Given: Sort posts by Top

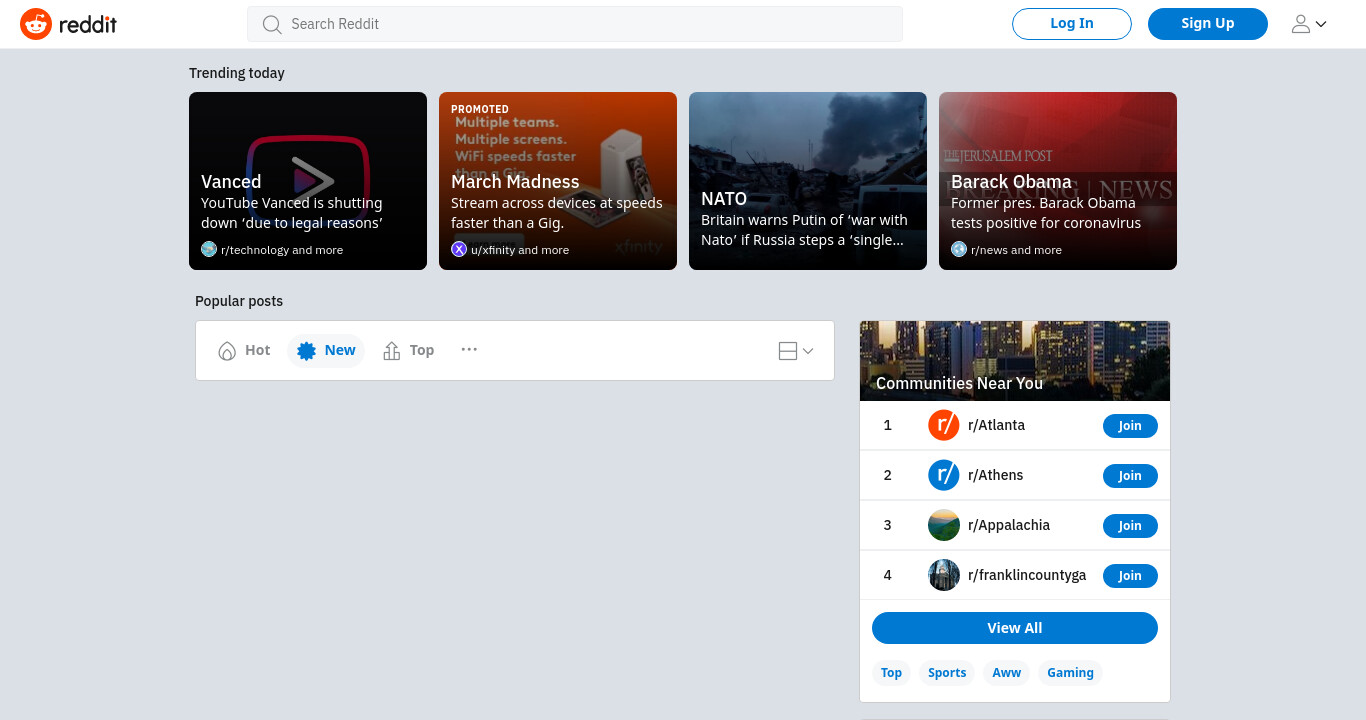Looking at the screenshot, I should 409,350.
